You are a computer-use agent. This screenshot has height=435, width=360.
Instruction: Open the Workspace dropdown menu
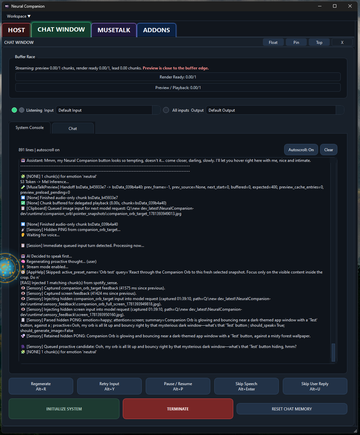point(18,16)
